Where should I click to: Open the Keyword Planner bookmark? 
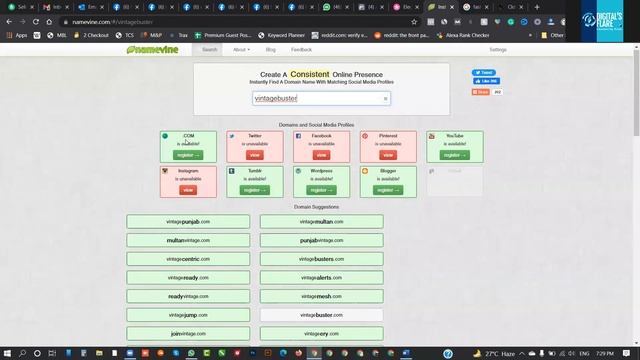coord(282,36)
